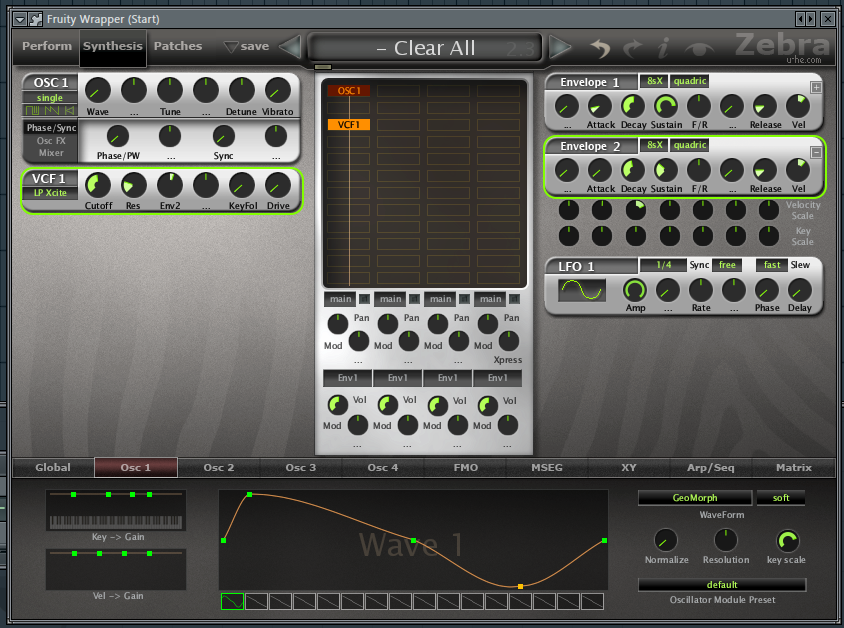Image resolution: width=844 pixels, height=628 pixels.
Task: Expand Envelope 1 with the plus button
Action: pos(817,88)
